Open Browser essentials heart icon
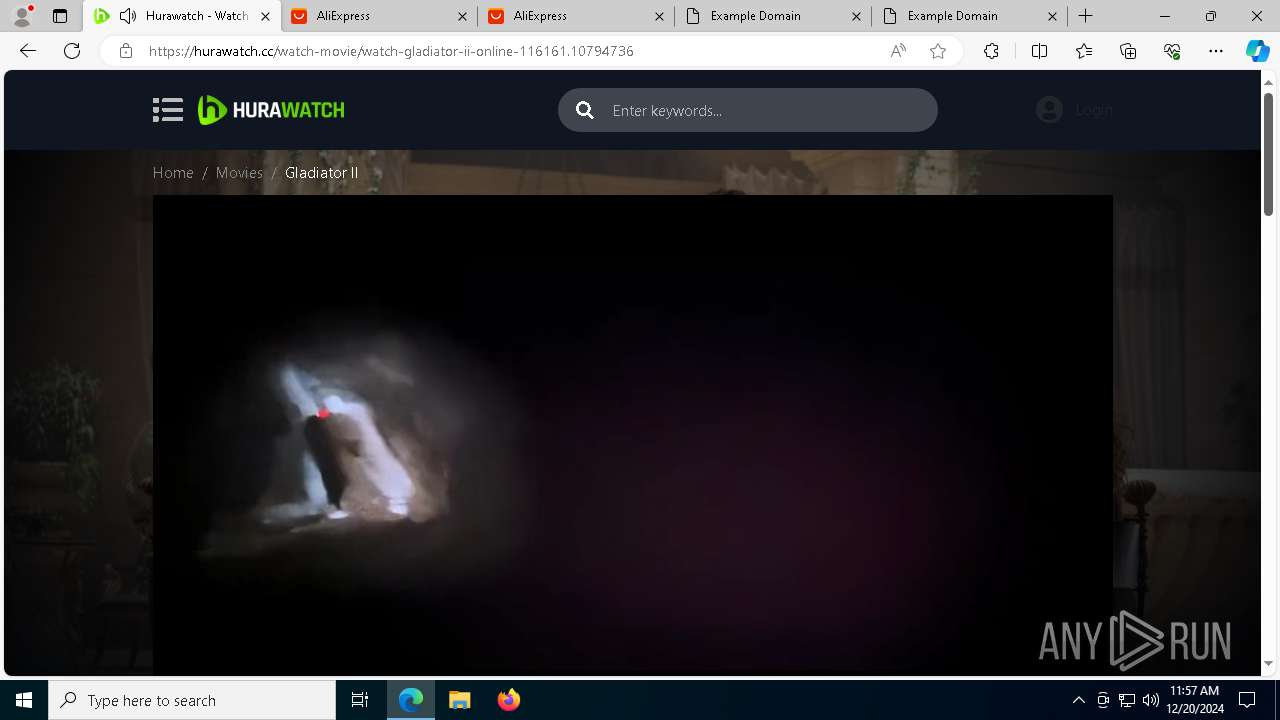 [x=1172, y=51]
